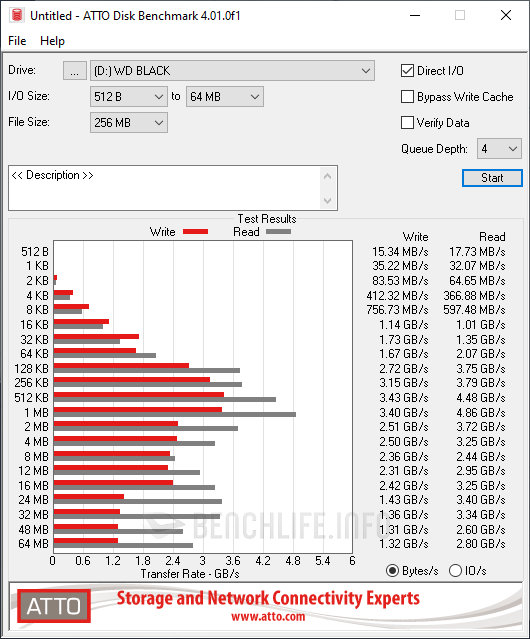Uncheck the Direct I/O checkbox
Image resolution: width=530 pixels, height=639 pixels.
pos(407,71)
